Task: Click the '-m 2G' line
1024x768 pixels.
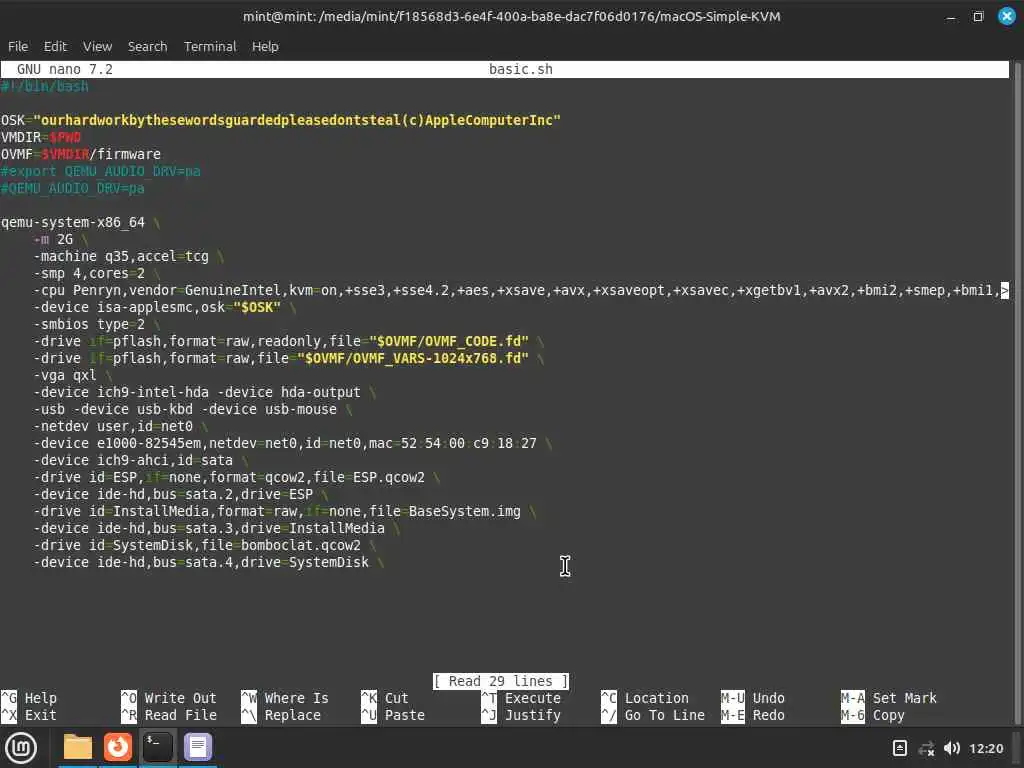Action: [x=60, y=239]
